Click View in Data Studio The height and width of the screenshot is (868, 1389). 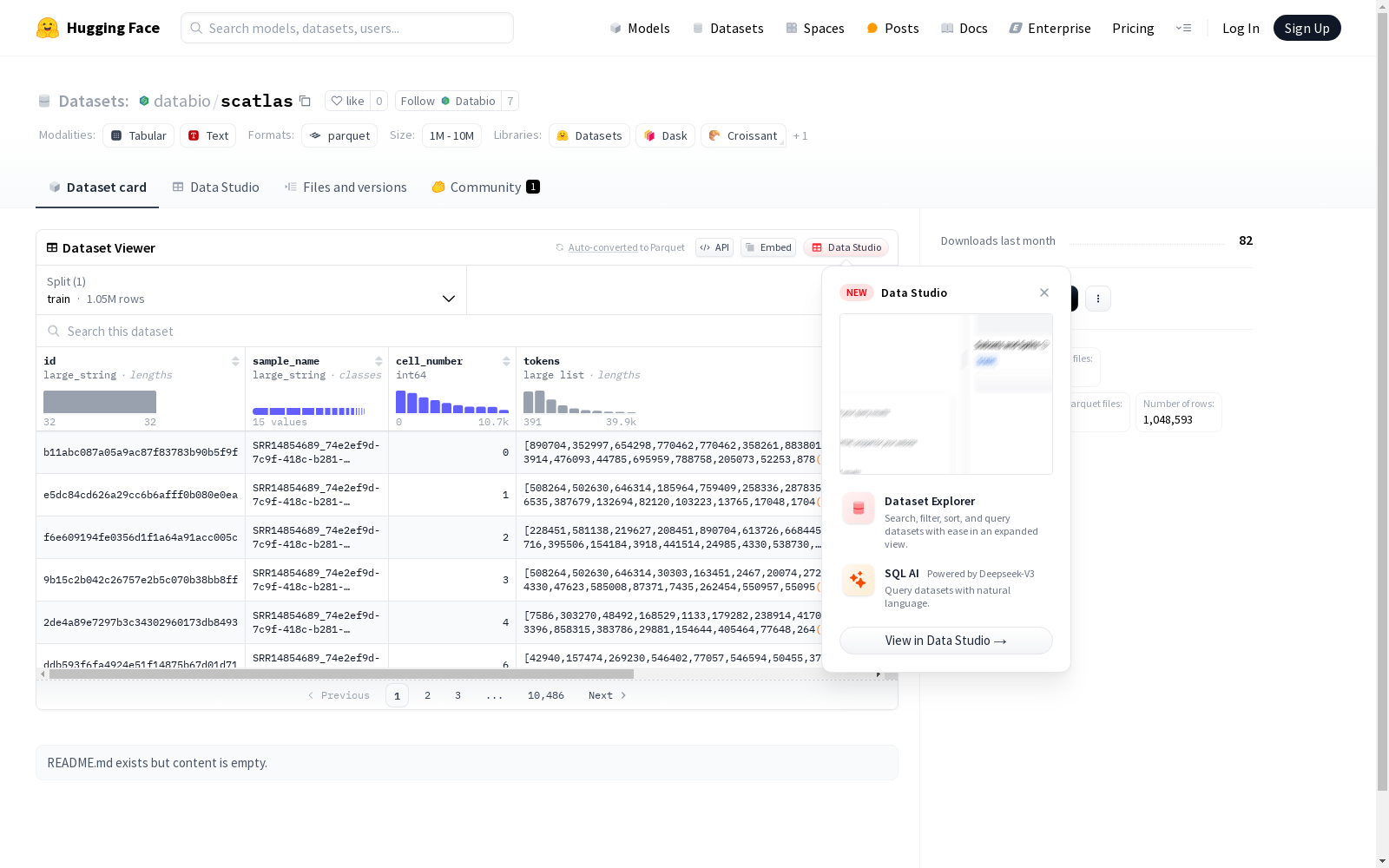946,641
